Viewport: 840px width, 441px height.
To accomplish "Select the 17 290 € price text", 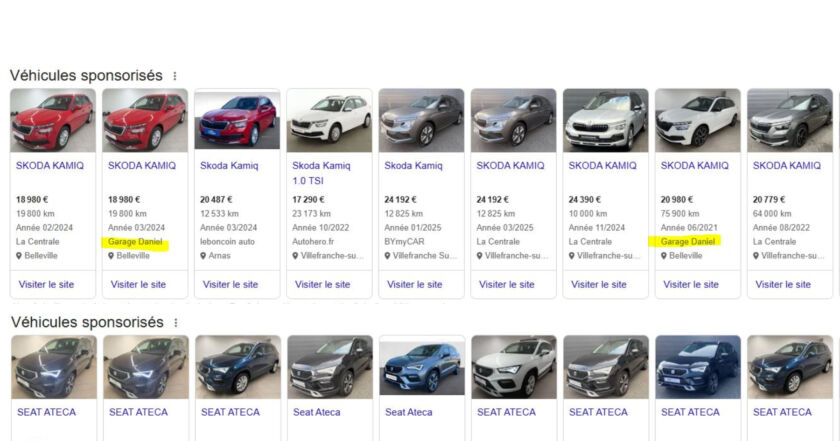I will (x=309, y=199).
